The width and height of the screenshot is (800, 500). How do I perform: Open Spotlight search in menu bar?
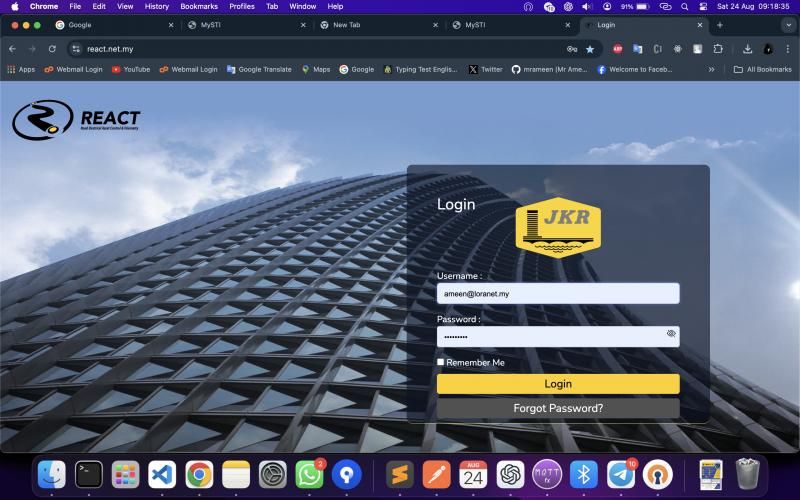(x=685, y=7)
